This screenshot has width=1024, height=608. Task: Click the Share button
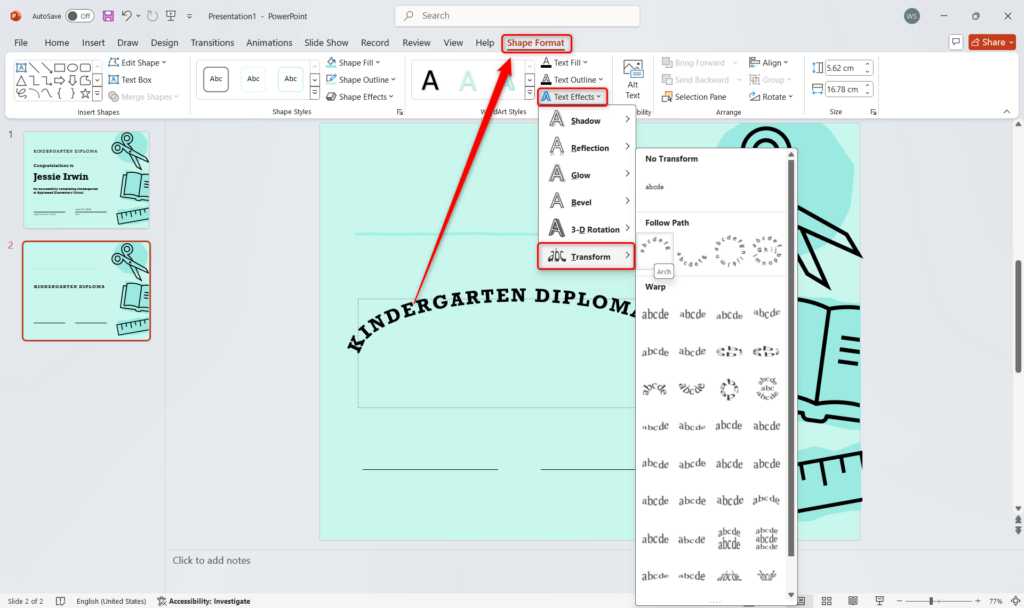click(990, 42)
